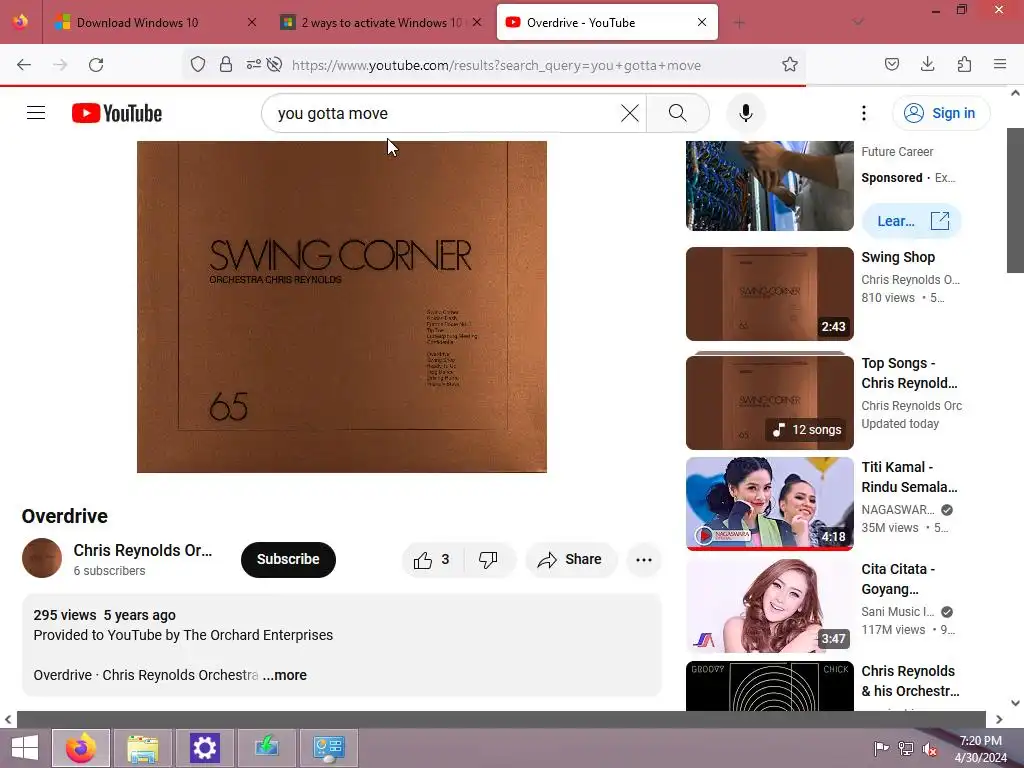
Task: Open Cita Citata Goyang video thumbnail
Action: tap(769, 605)
